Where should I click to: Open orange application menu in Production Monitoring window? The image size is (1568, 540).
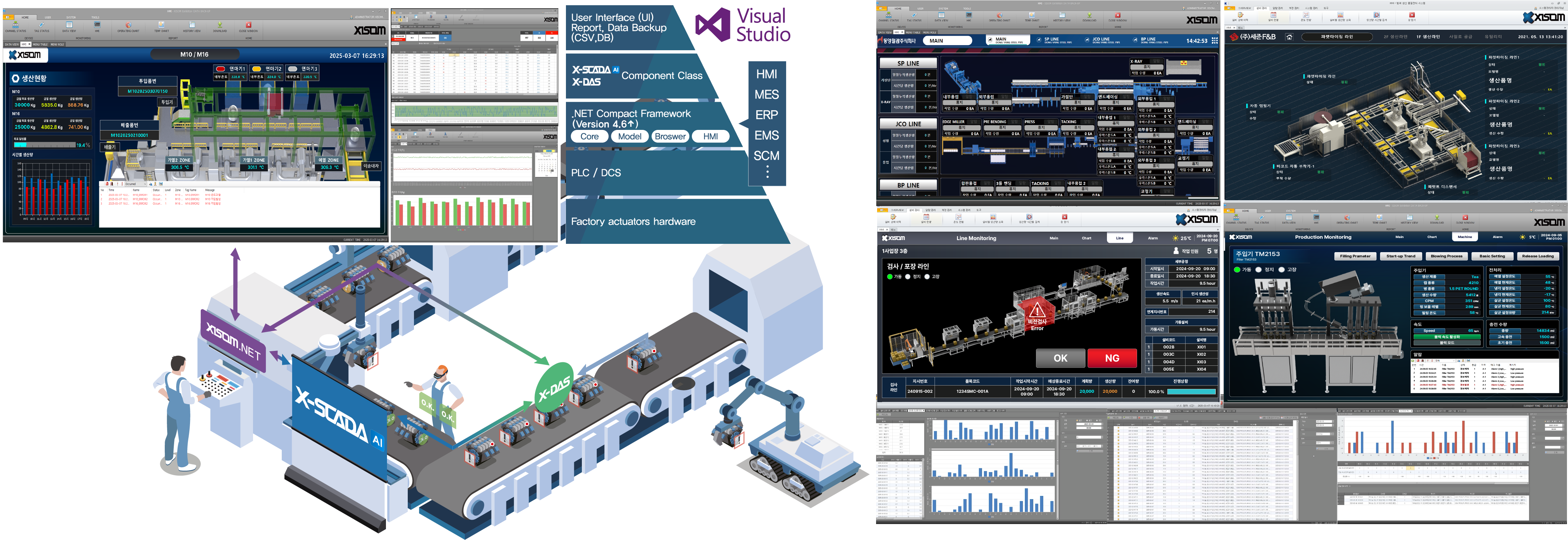click(x=1229, y=211)
